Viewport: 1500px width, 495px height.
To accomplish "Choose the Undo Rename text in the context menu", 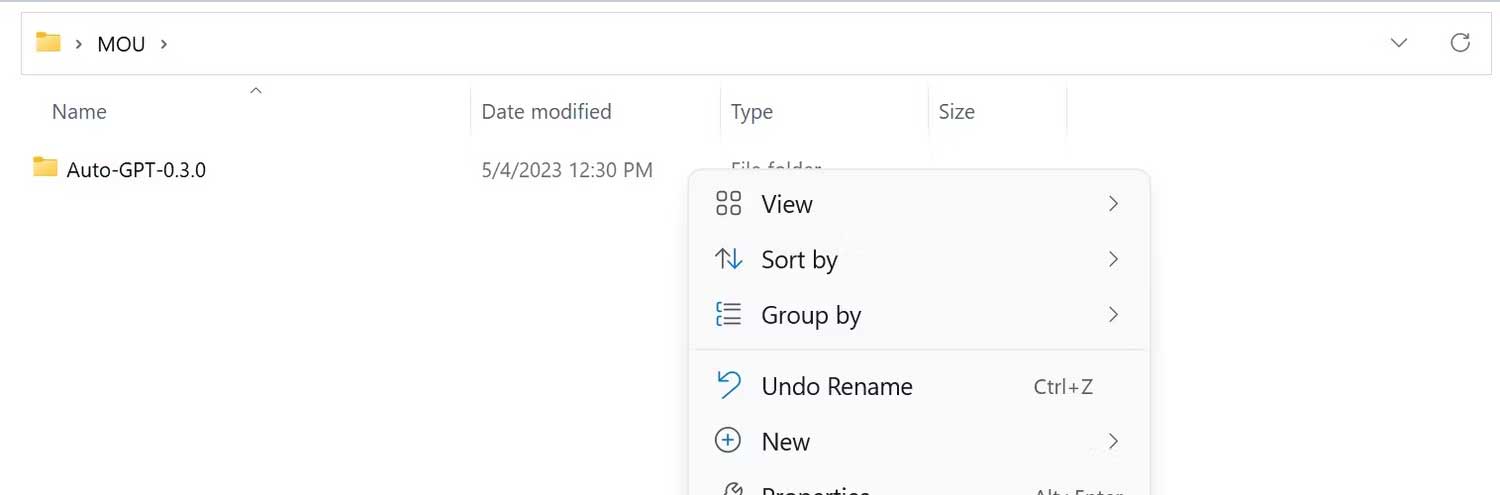I will [837, 387].
